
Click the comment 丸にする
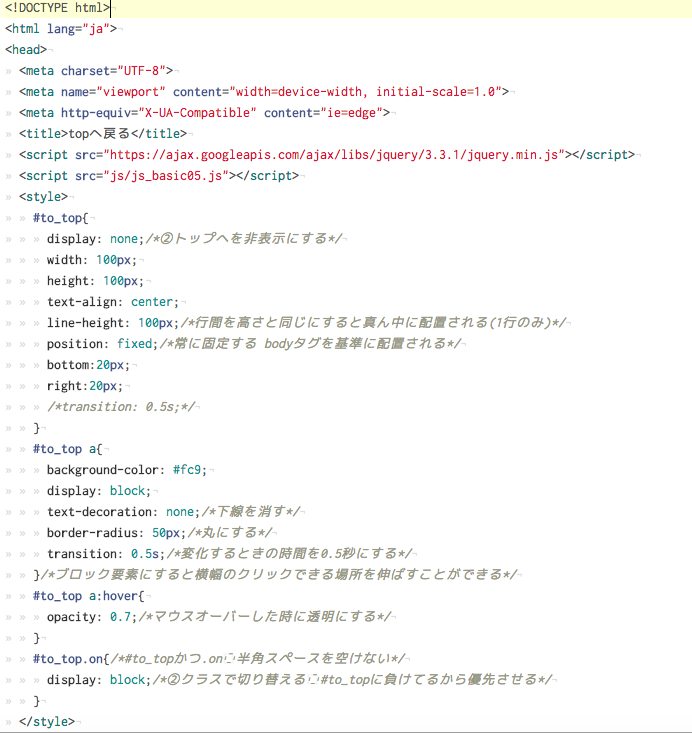click(230, 533)
